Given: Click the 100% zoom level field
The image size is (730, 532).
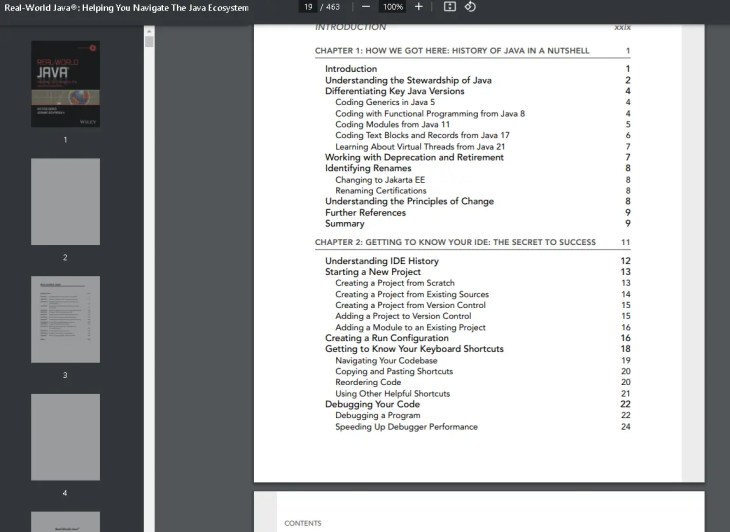Looking at the screenshot, I should [x=393, y=7].
